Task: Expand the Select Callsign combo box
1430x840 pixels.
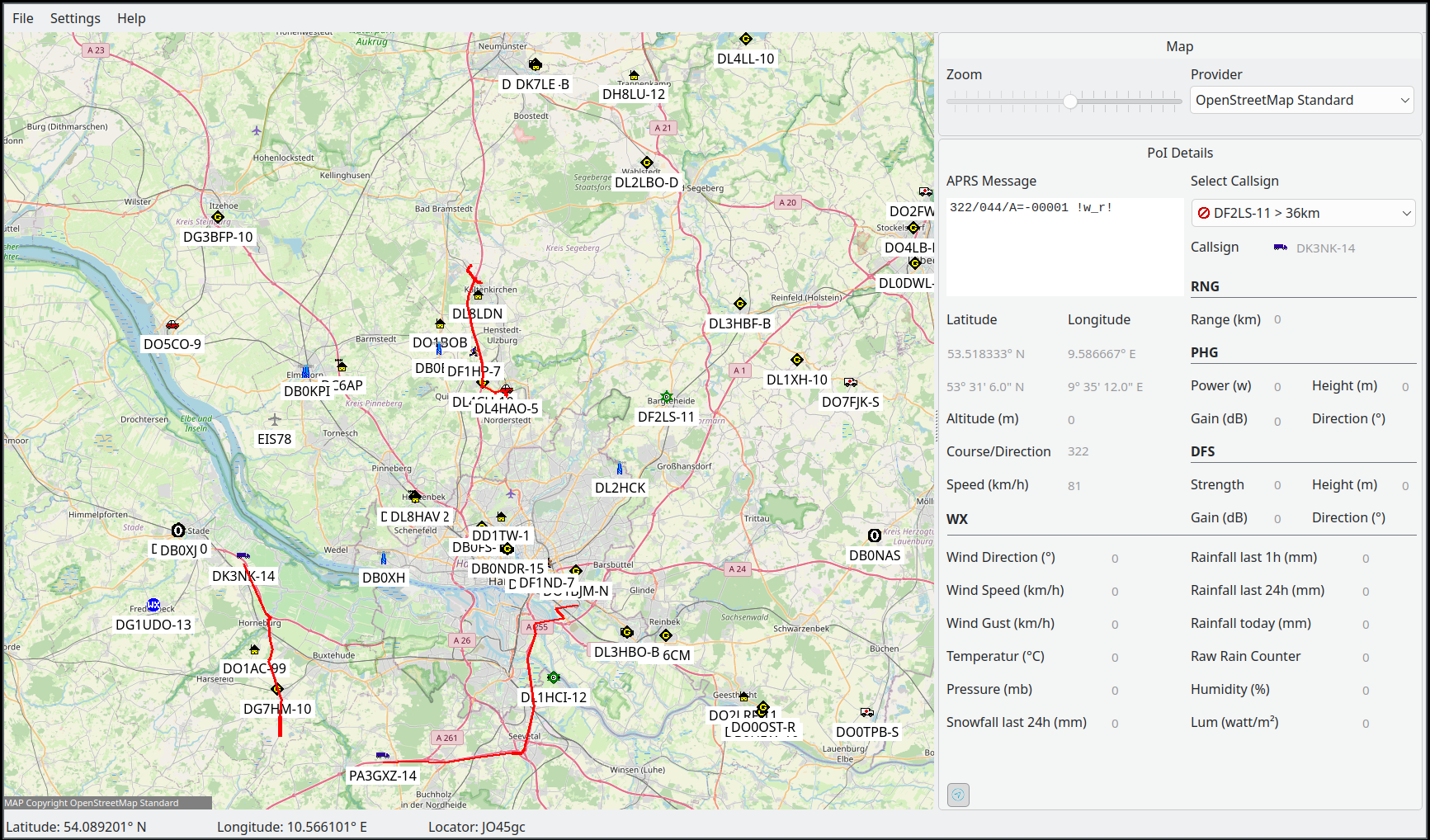Action: click(1303, 213)
